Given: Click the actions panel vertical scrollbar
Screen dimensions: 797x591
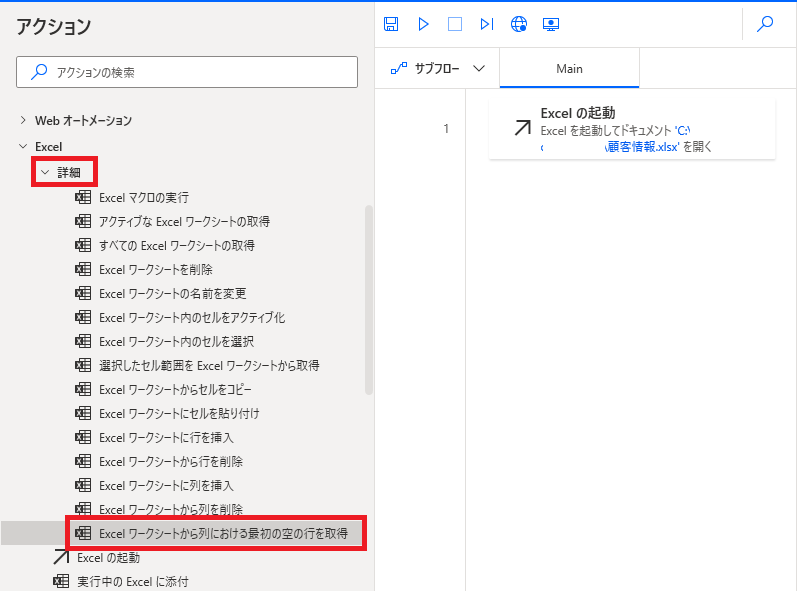Looking at the screenshot, I should click(x=369, y=300).
